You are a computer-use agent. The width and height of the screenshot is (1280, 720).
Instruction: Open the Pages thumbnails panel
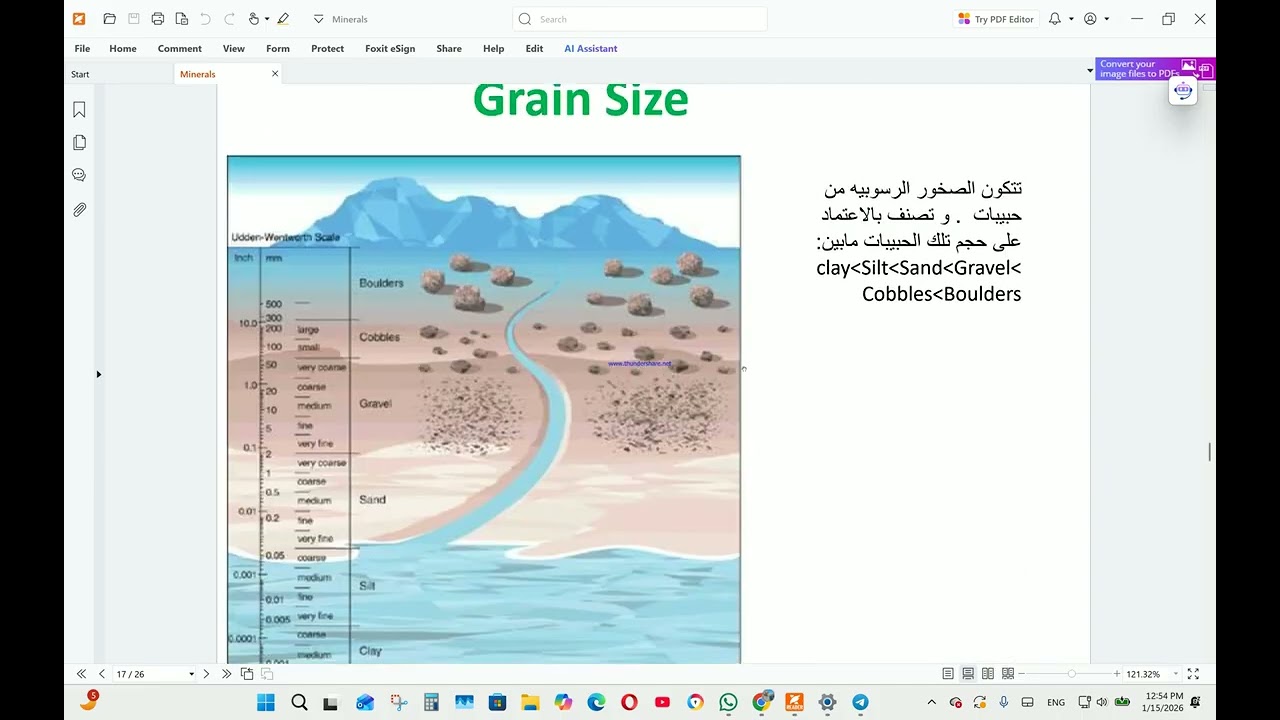[x=79, y=143]
